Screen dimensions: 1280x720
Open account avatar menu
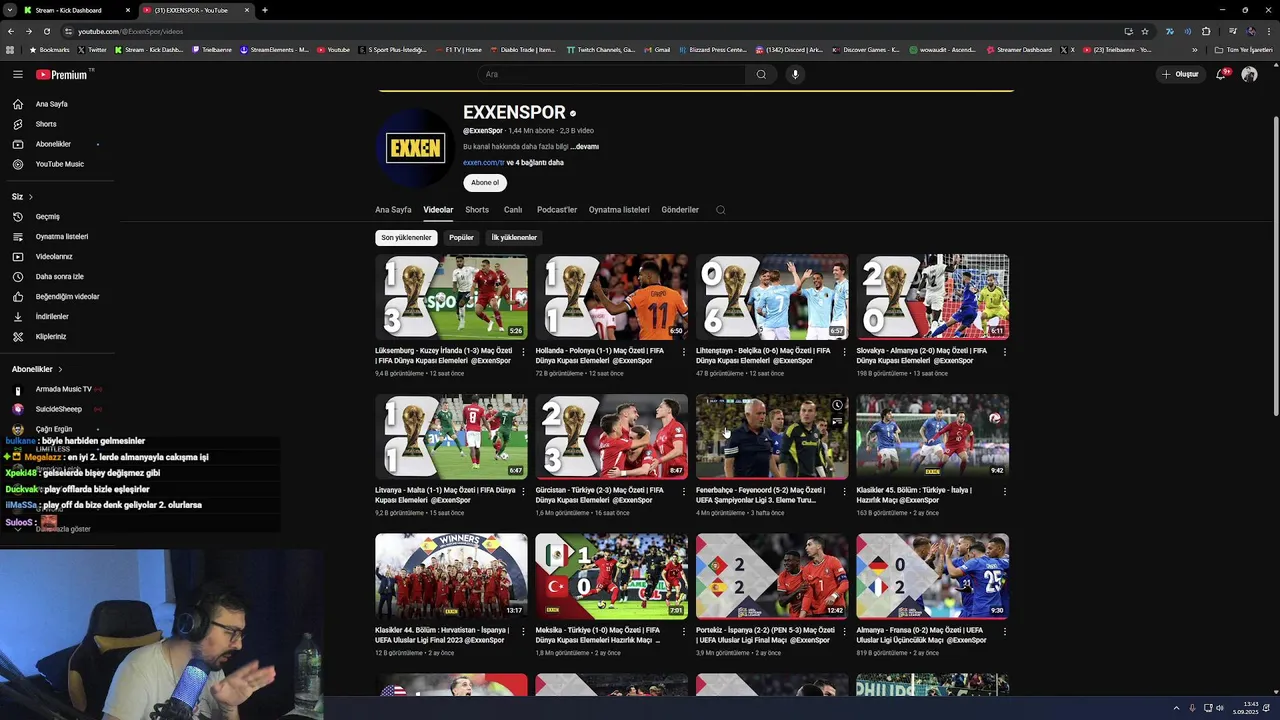coord(1249,74)
